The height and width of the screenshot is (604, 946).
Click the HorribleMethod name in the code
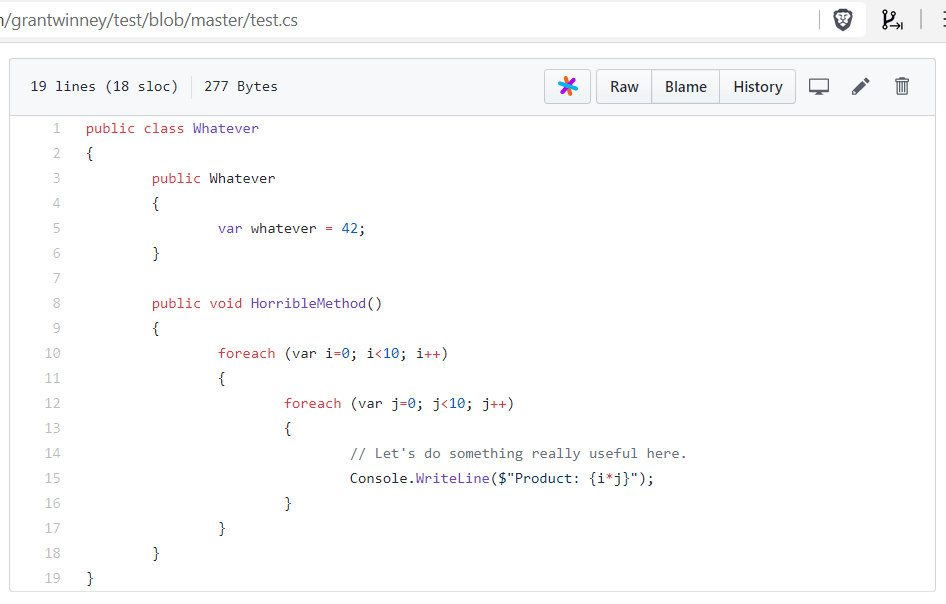[308, 303]
